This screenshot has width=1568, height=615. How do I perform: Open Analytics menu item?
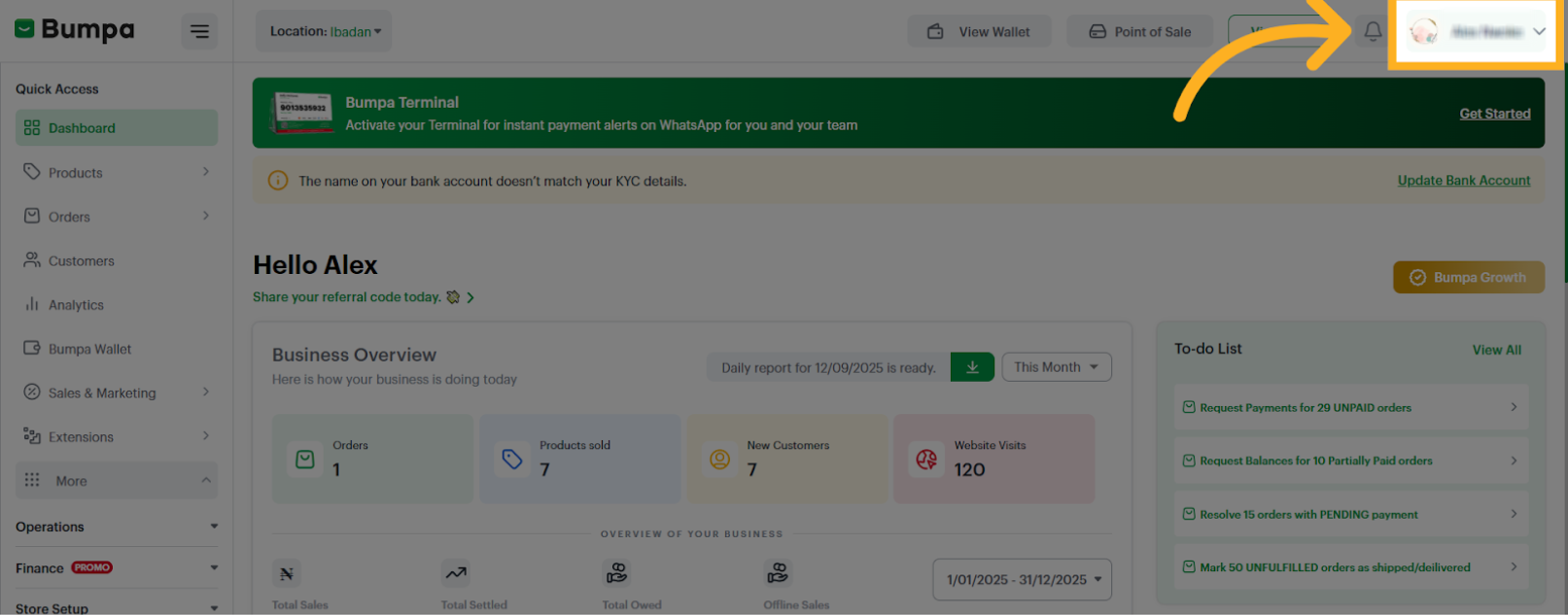point(117,304)
